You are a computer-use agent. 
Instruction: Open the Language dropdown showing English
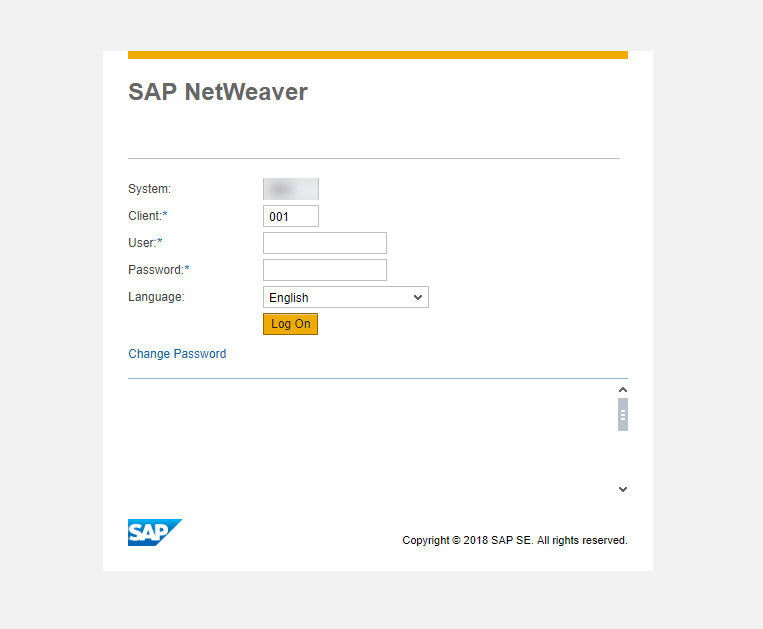point(346,297)
